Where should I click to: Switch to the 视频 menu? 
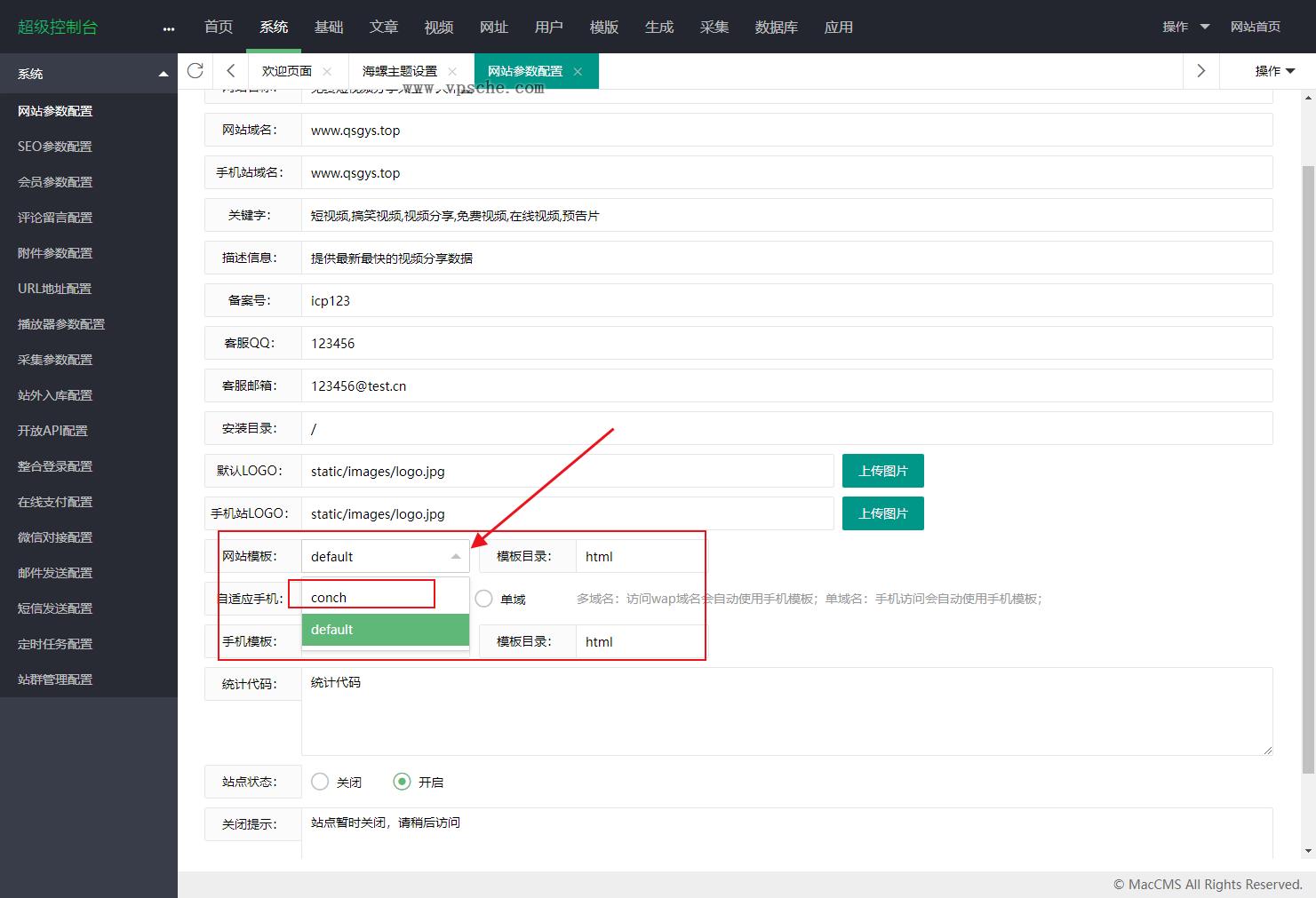[438, 27]
